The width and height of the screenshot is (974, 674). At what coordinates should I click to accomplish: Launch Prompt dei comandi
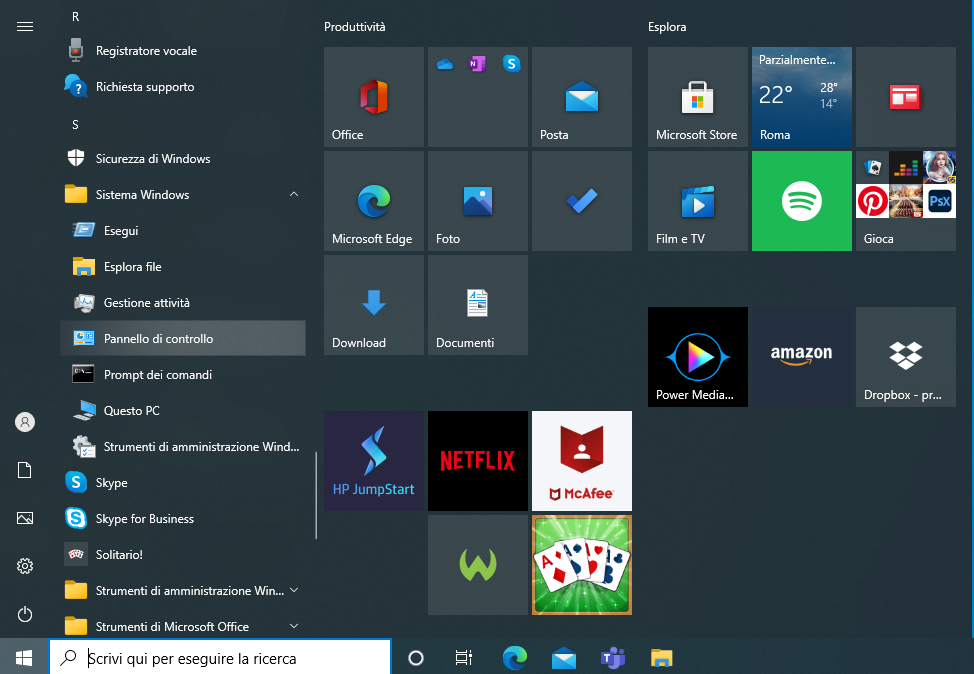pos(183,375)
